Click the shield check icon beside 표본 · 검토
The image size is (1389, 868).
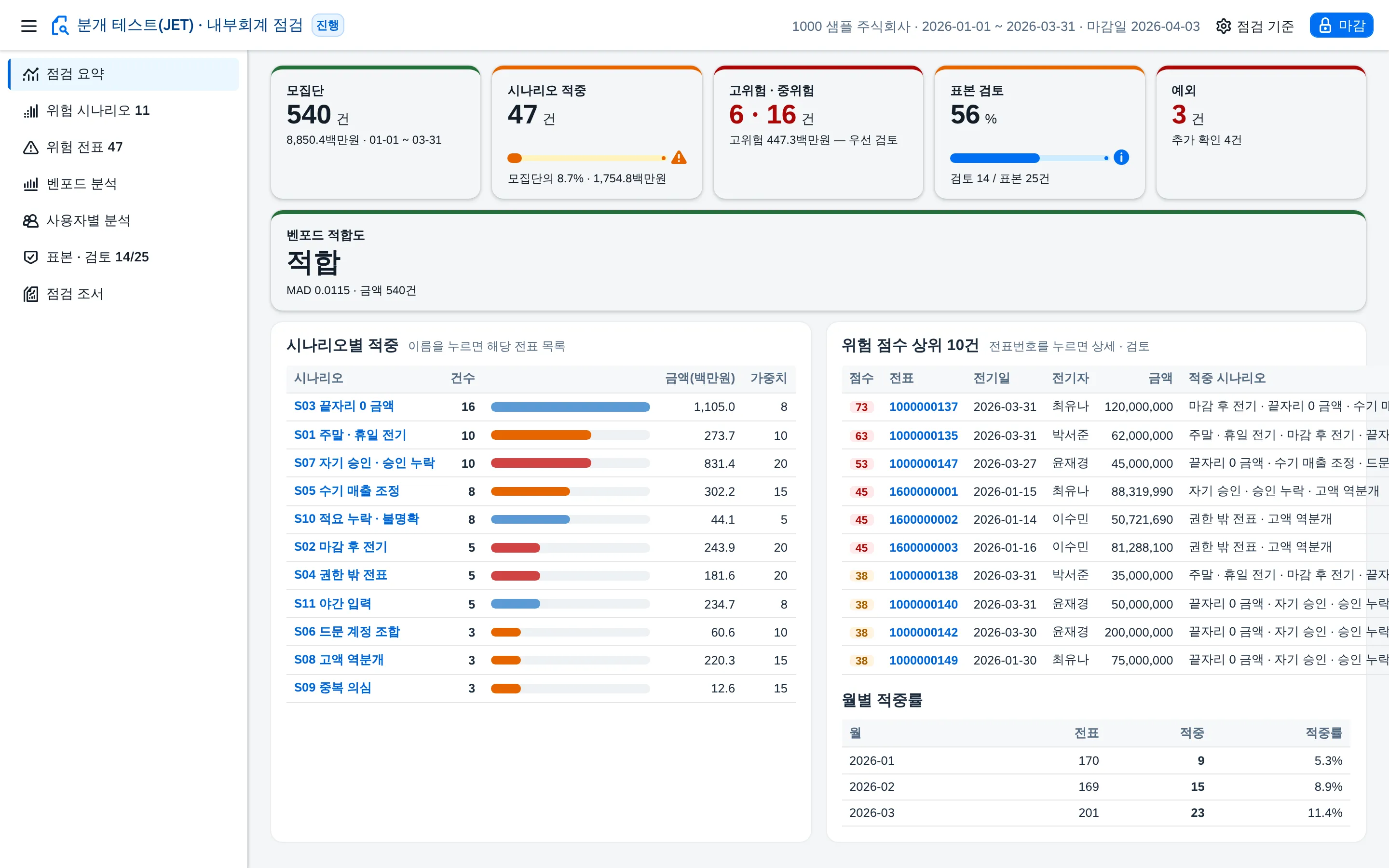click(30, 257)
